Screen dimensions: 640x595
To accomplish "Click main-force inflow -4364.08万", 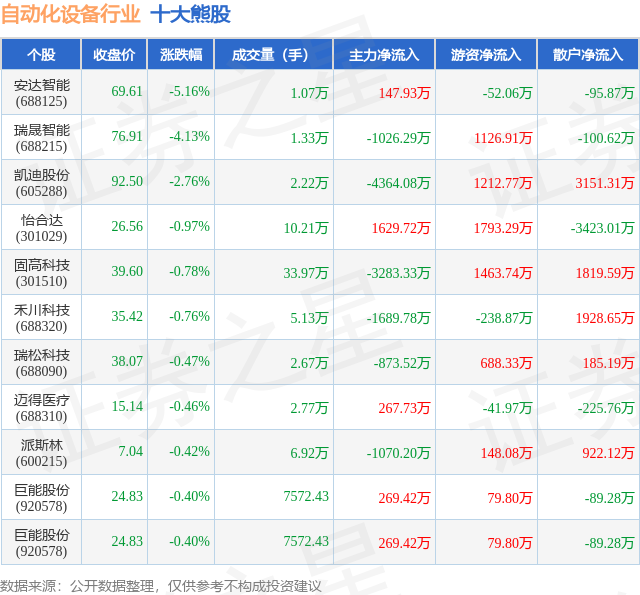I will 398,183.
